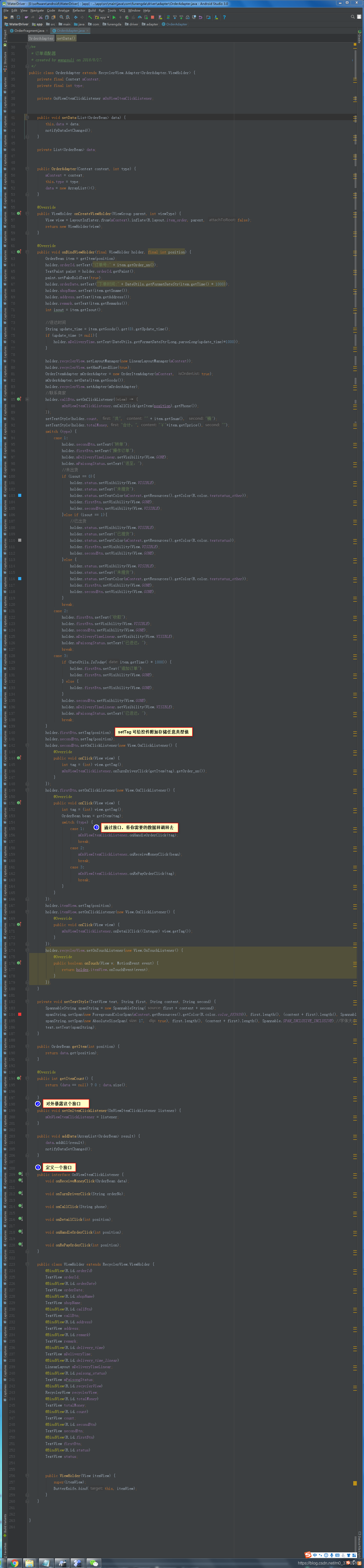Click the OrderAdapter structure breadcrumb
The height and width of the screenshot is (1568, 364).
[41, 38]
